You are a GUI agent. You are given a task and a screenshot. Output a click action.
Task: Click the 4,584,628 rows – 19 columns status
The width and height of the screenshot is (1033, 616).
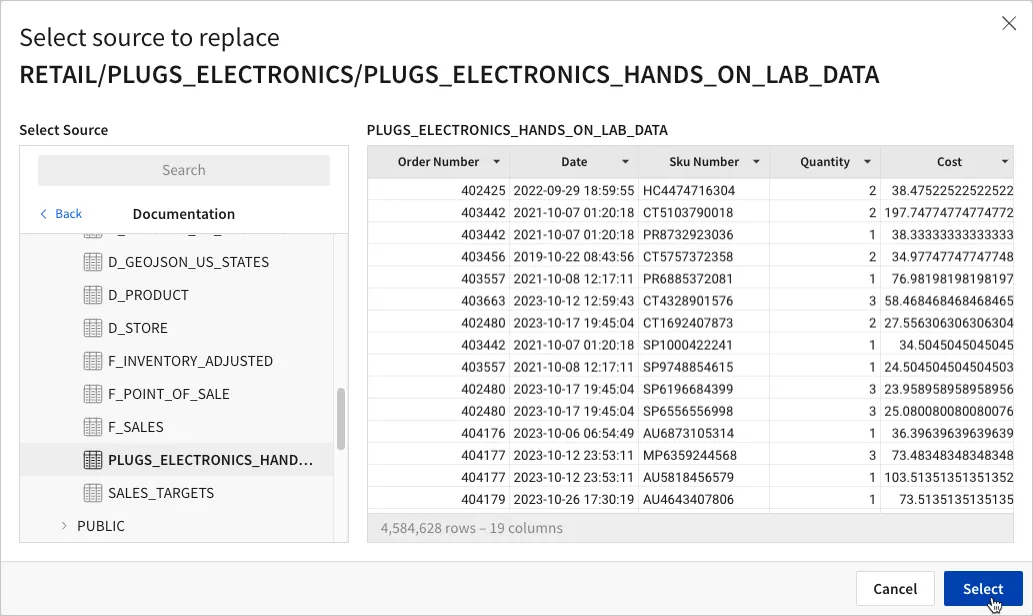[472, 528]
